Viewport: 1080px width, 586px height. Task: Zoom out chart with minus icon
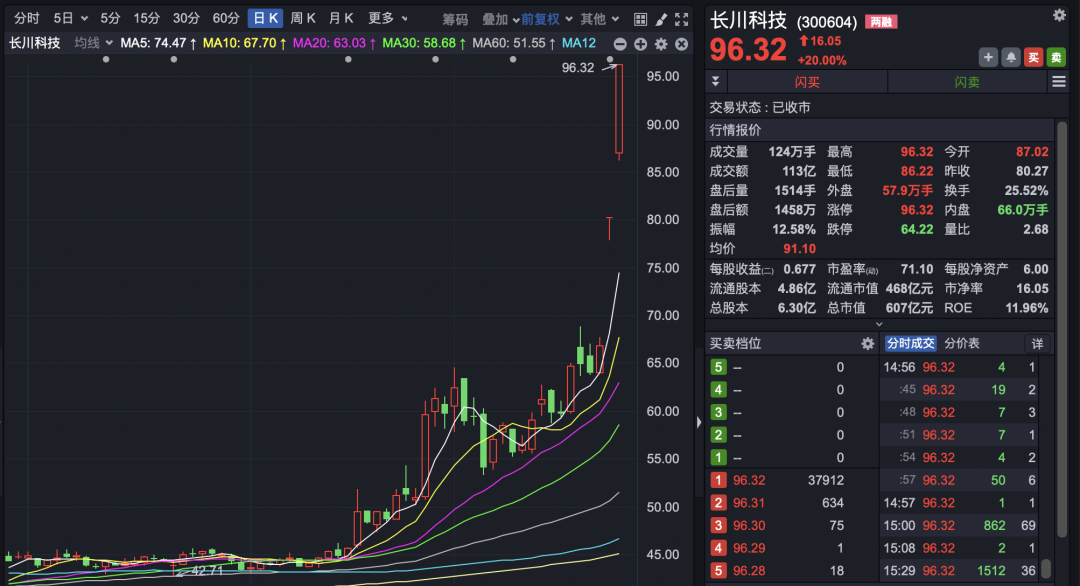pos(620,44)
